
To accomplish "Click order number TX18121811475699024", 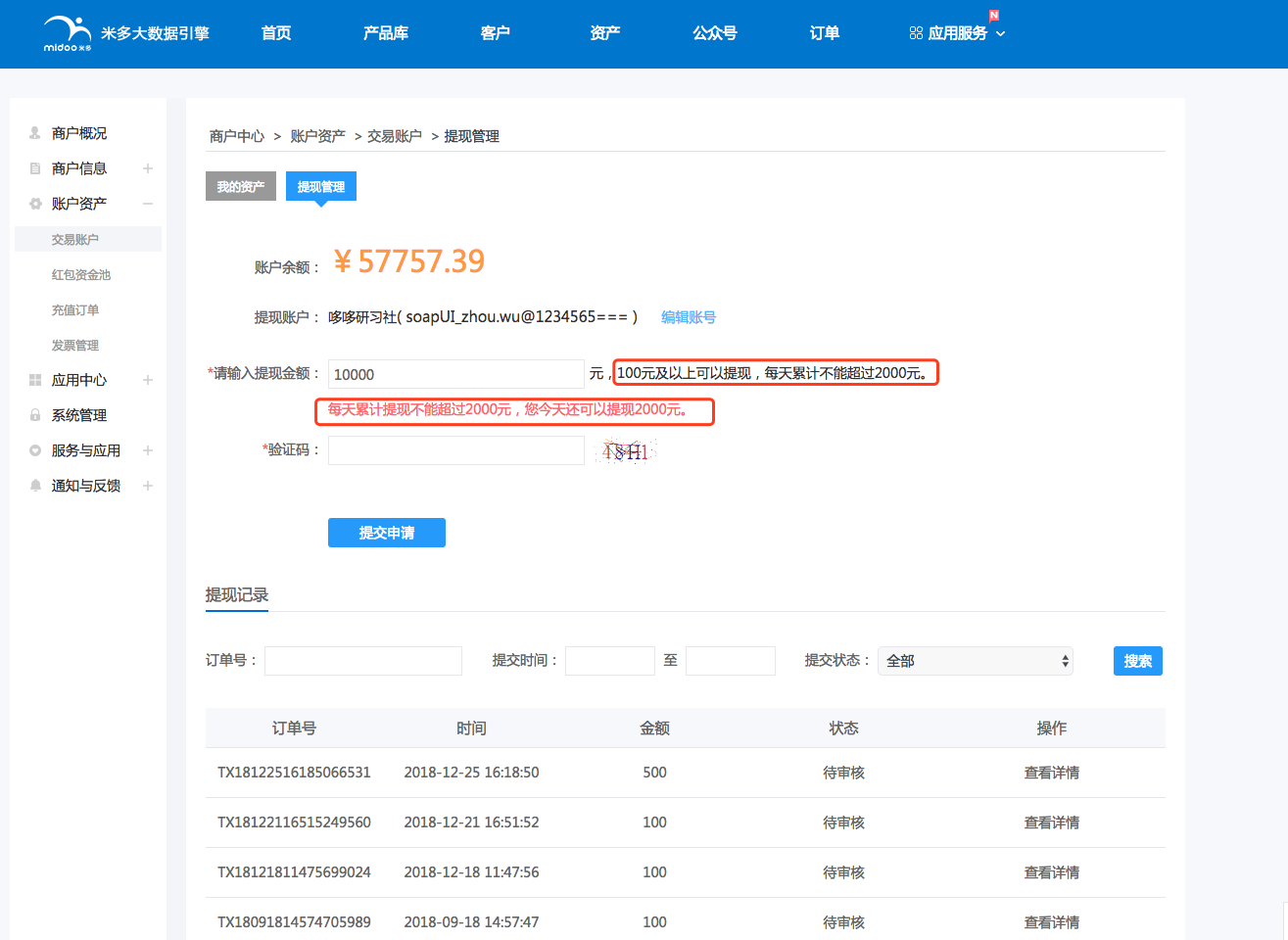I will [x=294, y=872].
